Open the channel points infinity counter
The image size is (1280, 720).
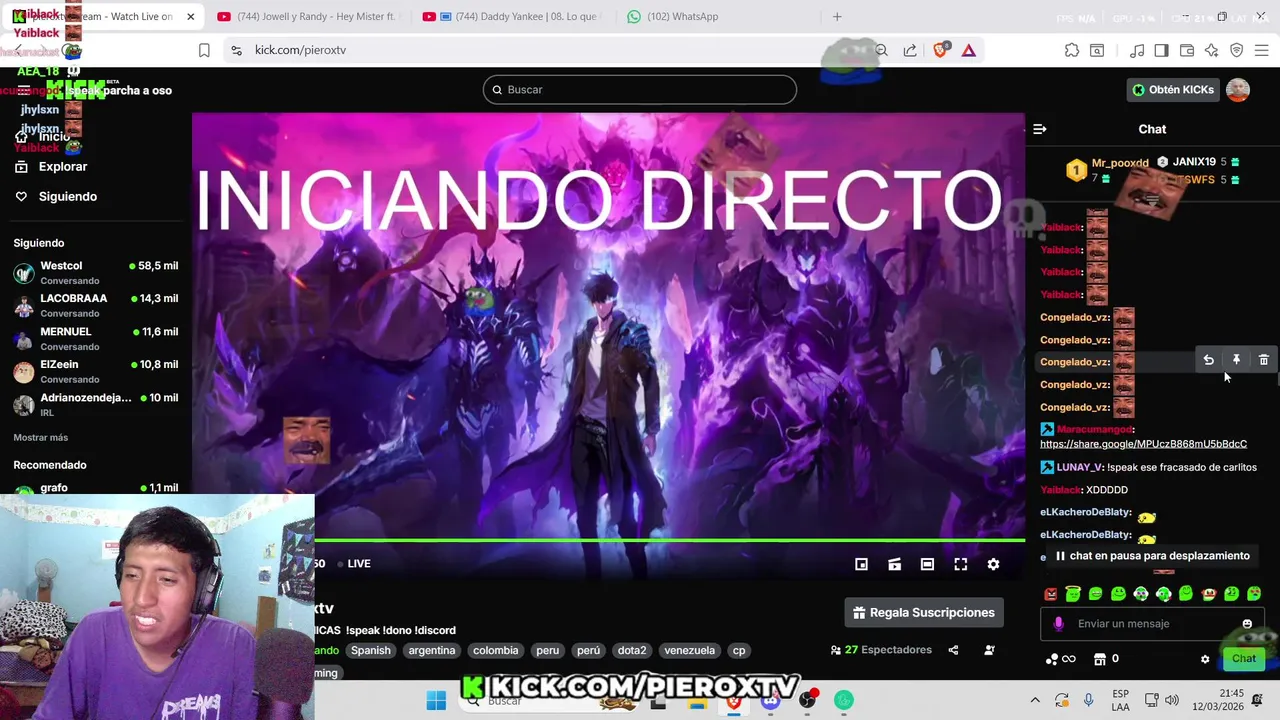pos(1060,659)
